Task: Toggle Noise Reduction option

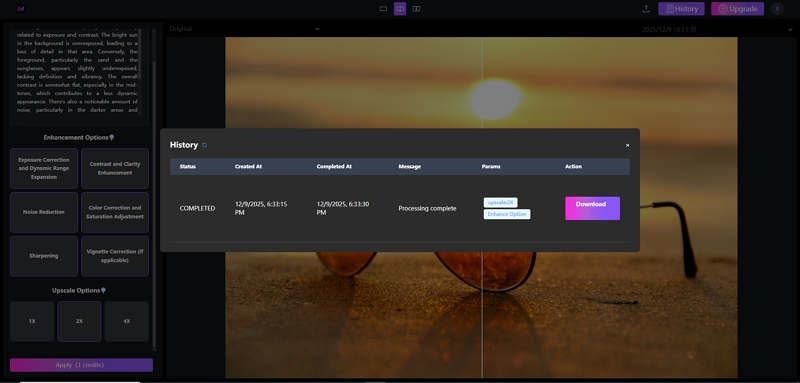Action: [x=44, y=212]
